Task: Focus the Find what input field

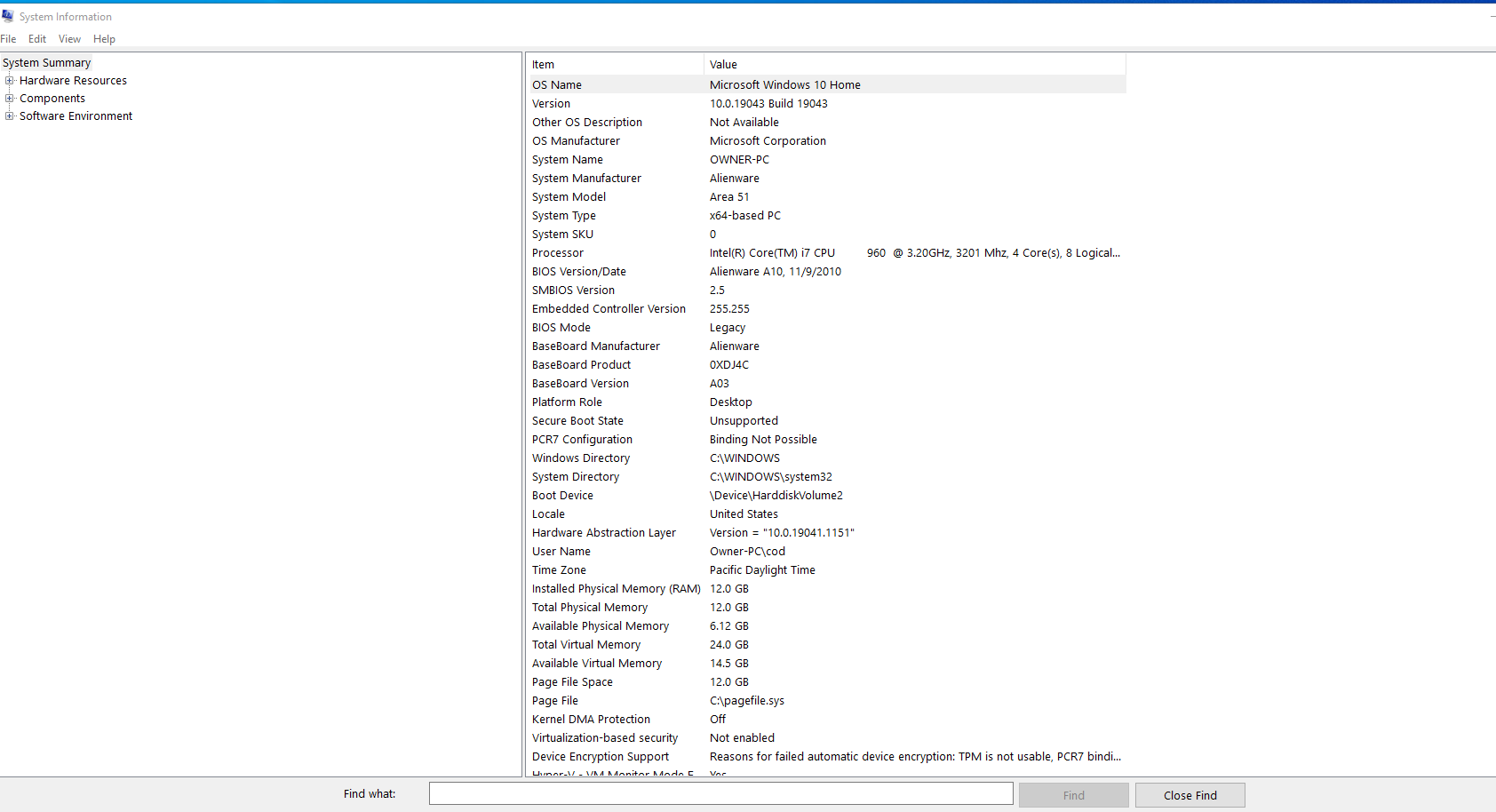Action: tap(720, 793)
